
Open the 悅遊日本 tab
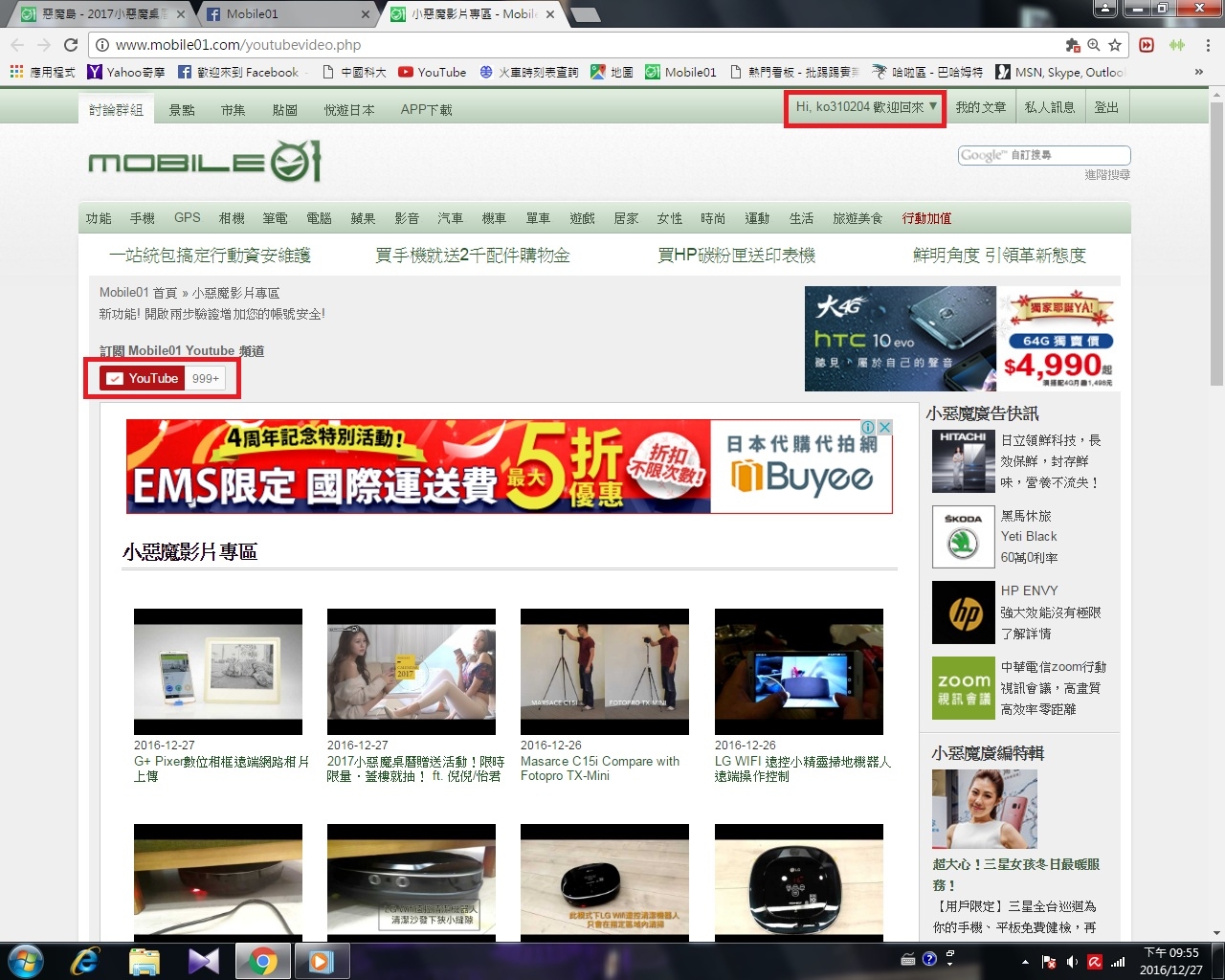coord(349,110)
